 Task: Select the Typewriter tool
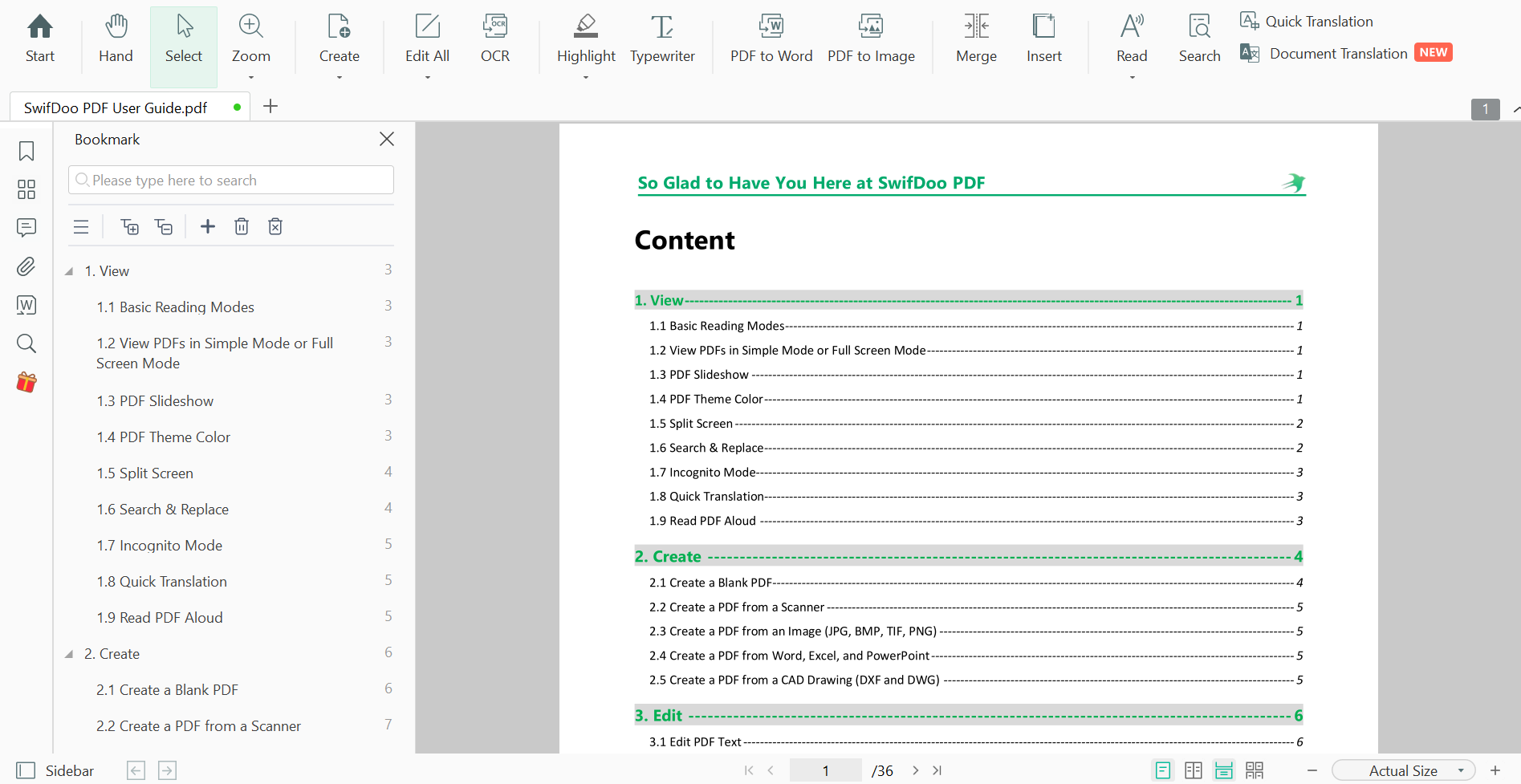[x=662, y=39]
